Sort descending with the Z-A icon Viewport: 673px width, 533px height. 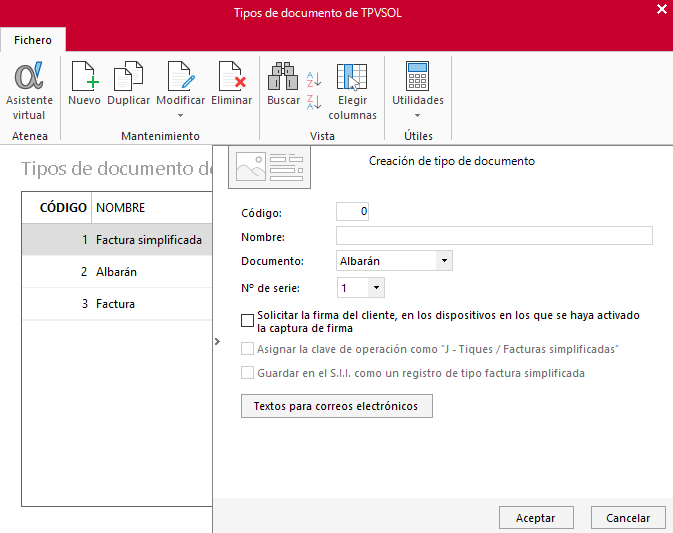tap(314, 102)
